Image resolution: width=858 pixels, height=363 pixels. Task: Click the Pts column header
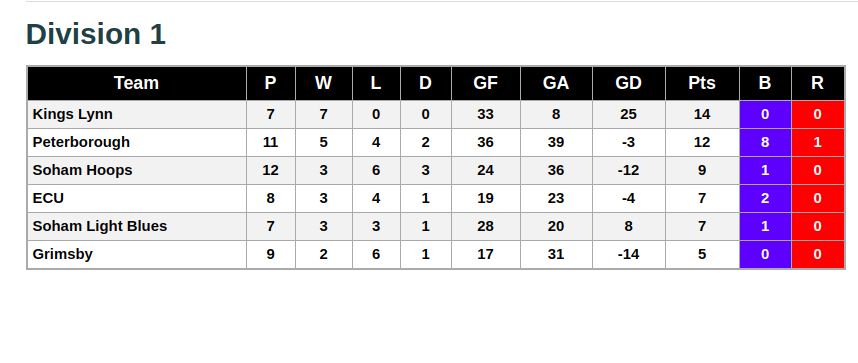(702, 83)
